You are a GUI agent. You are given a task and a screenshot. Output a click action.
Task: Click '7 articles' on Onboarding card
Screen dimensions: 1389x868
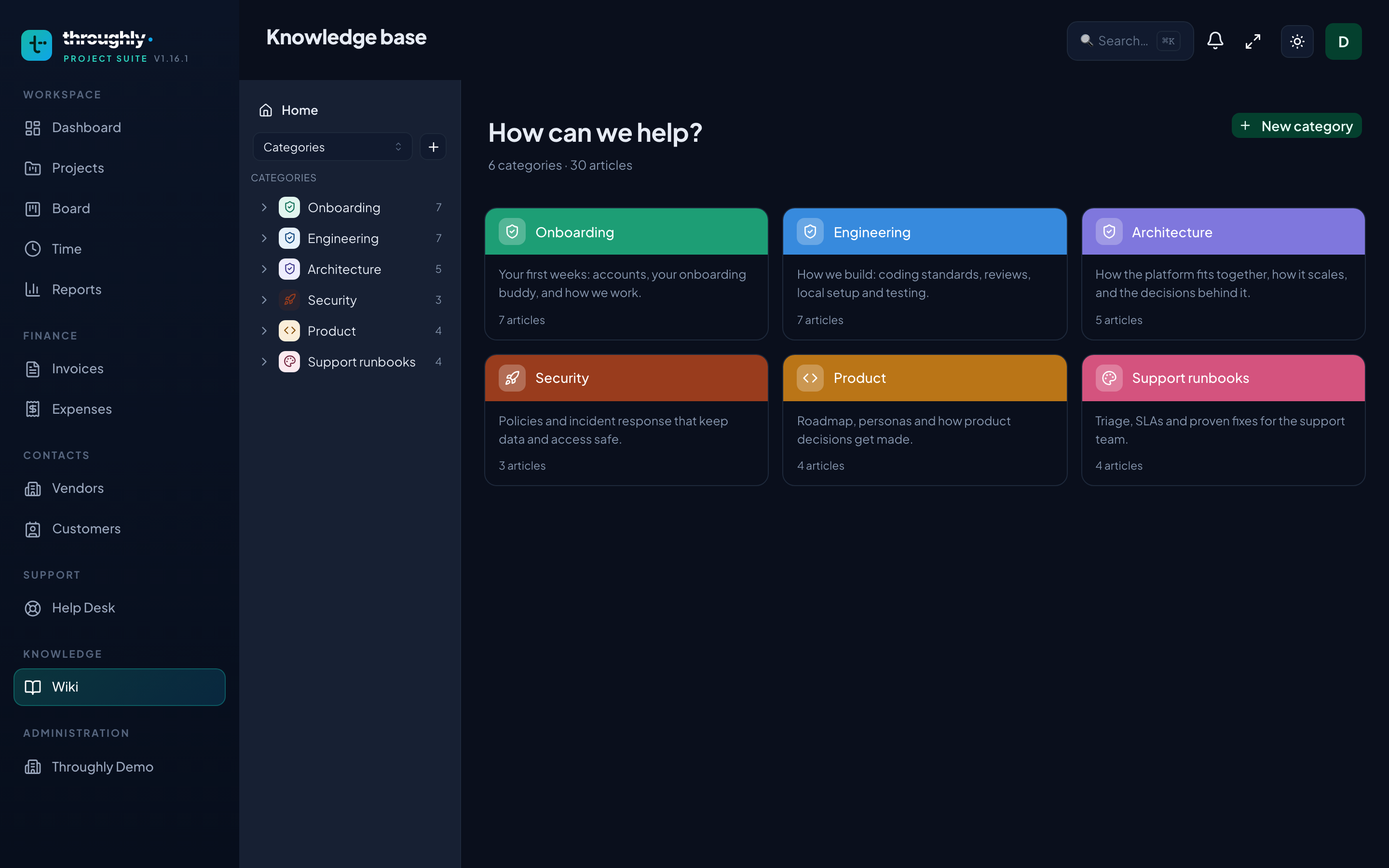click(x=522, y=320)
